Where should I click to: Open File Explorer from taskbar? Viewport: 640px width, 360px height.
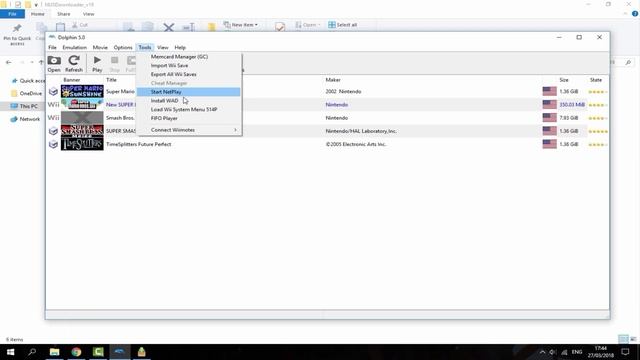54,352
